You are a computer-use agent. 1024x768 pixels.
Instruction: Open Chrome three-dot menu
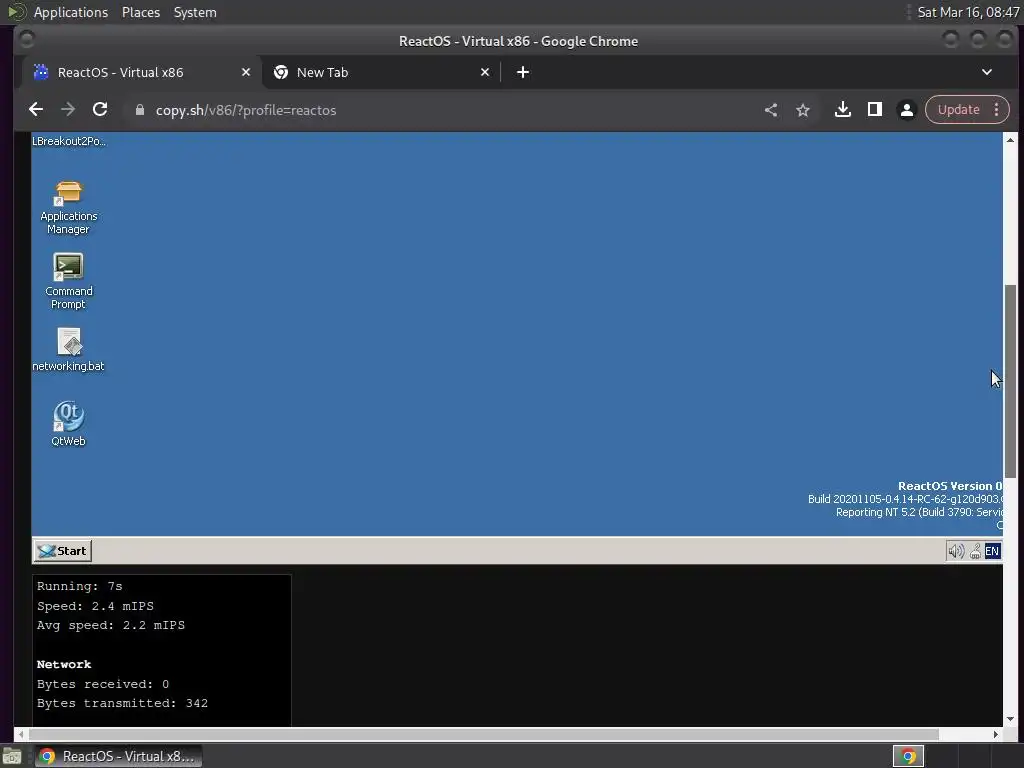click(x=997, y=110)
